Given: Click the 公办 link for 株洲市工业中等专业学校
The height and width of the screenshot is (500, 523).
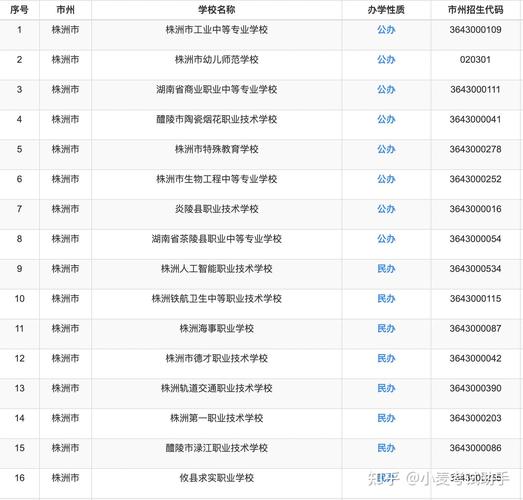Looking at the screenshot, I should coord(386,30).
